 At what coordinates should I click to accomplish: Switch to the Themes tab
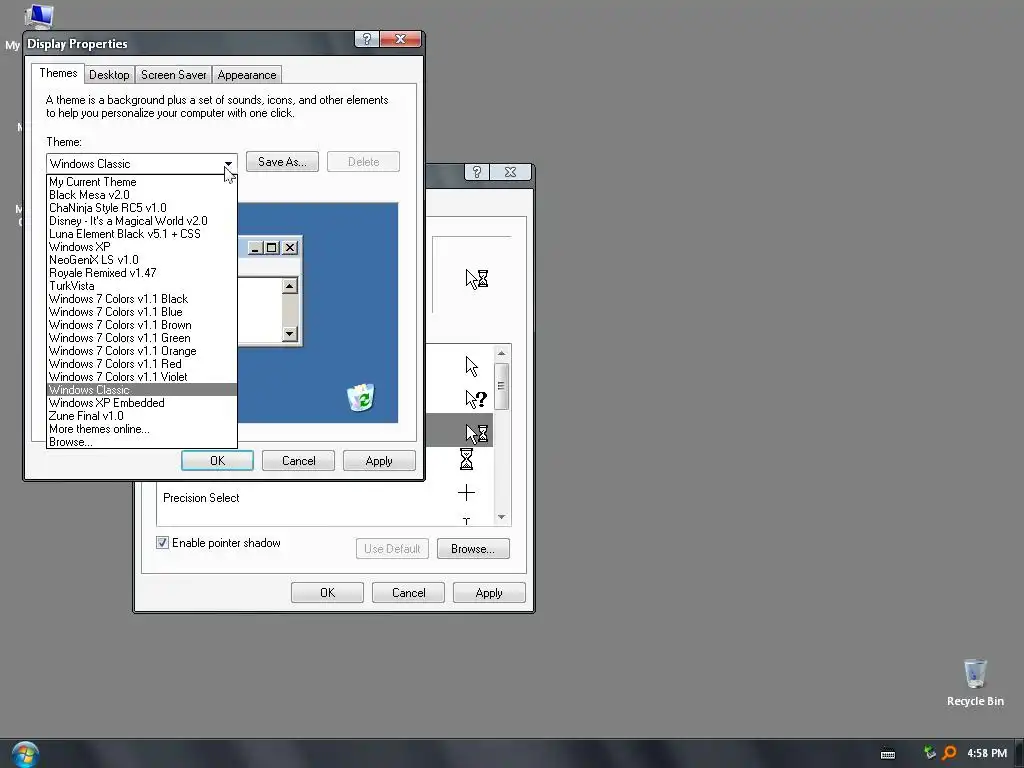58,73
